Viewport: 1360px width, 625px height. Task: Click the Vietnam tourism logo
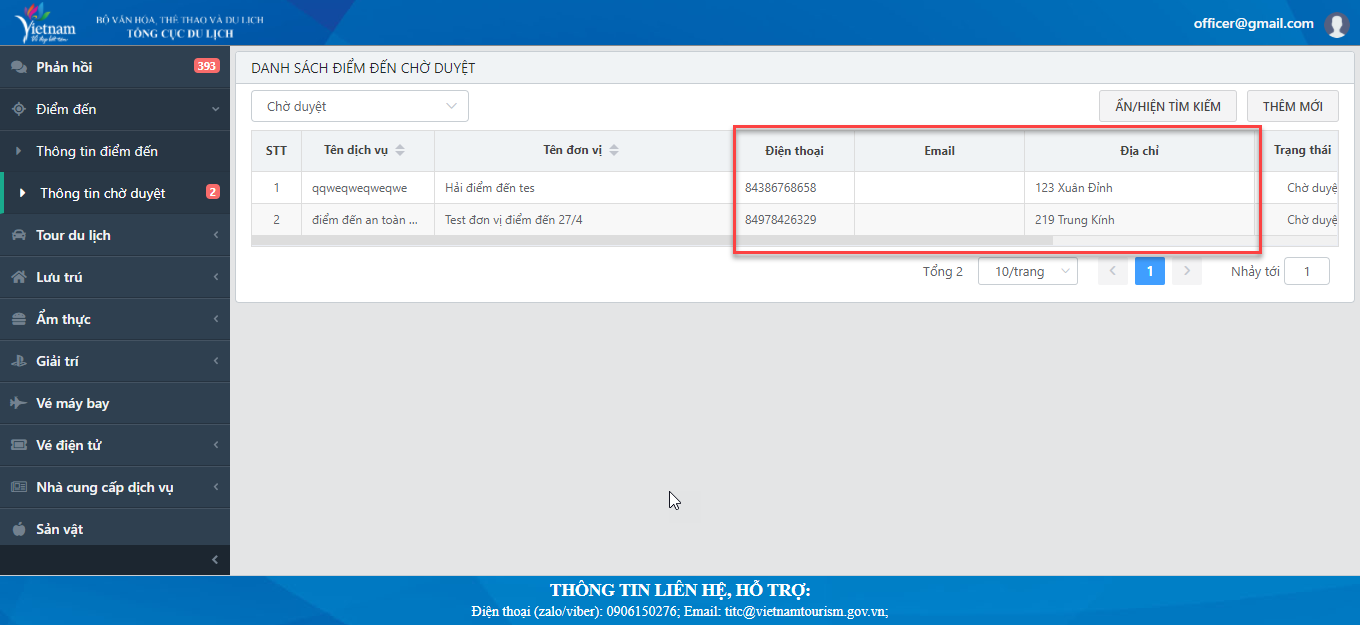(45, 23)
